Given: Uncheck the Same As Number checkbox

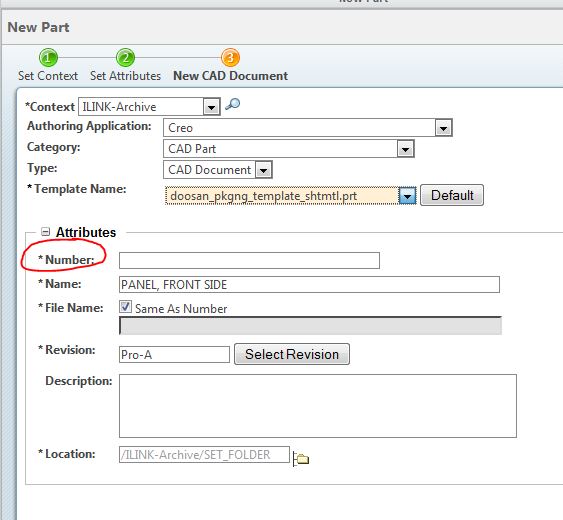Looking at the screenshot, I should pos(125,307).
